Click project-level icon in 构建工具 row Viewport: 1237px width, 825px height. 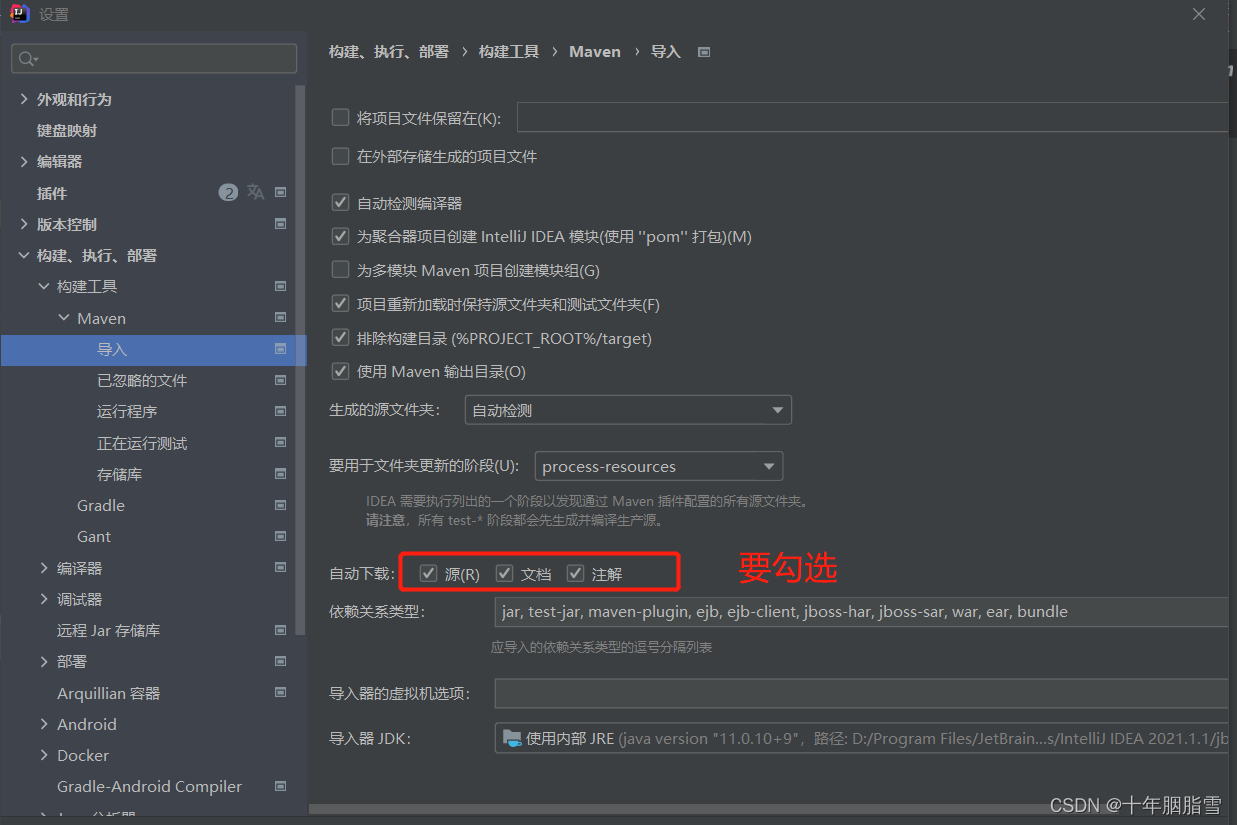[x=281, y=286]
